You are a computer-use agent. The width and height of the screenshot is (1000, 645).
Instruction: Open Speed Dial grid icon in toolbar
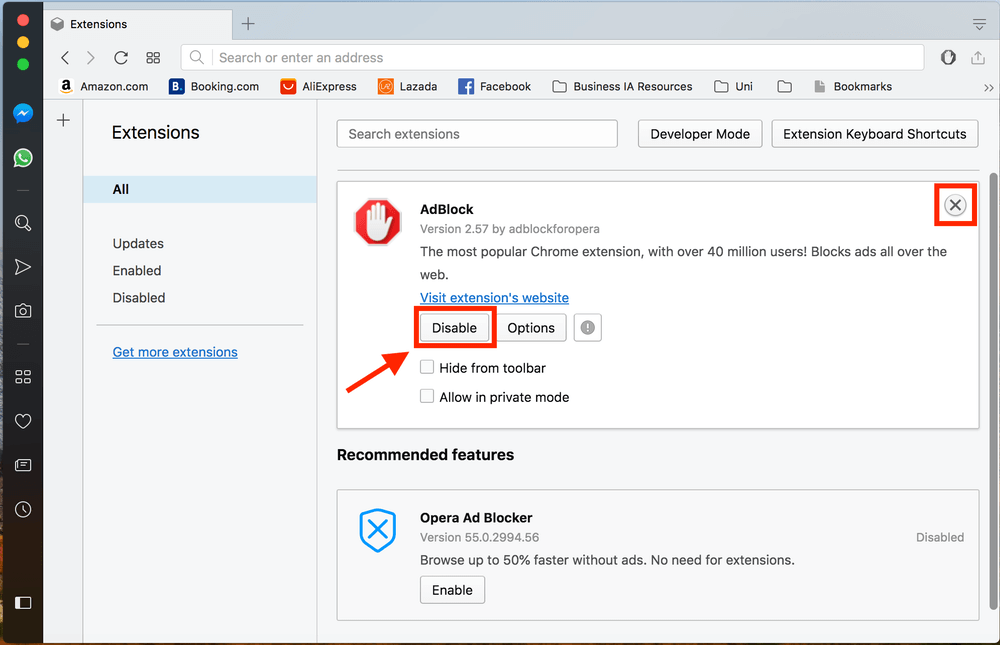click(x=153, y=58)
